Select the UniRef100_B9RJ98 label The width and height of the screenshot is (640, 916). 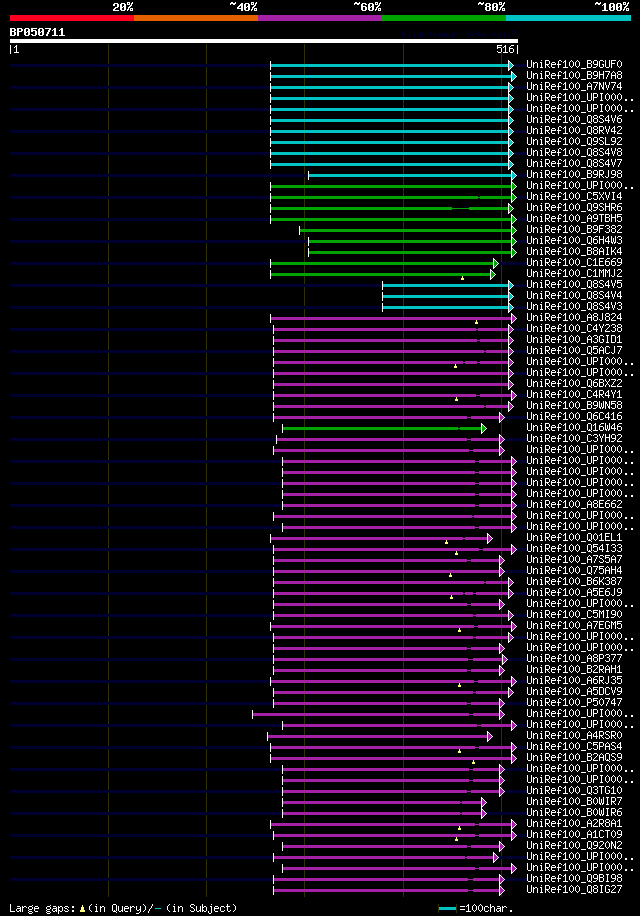coord(574,174)
